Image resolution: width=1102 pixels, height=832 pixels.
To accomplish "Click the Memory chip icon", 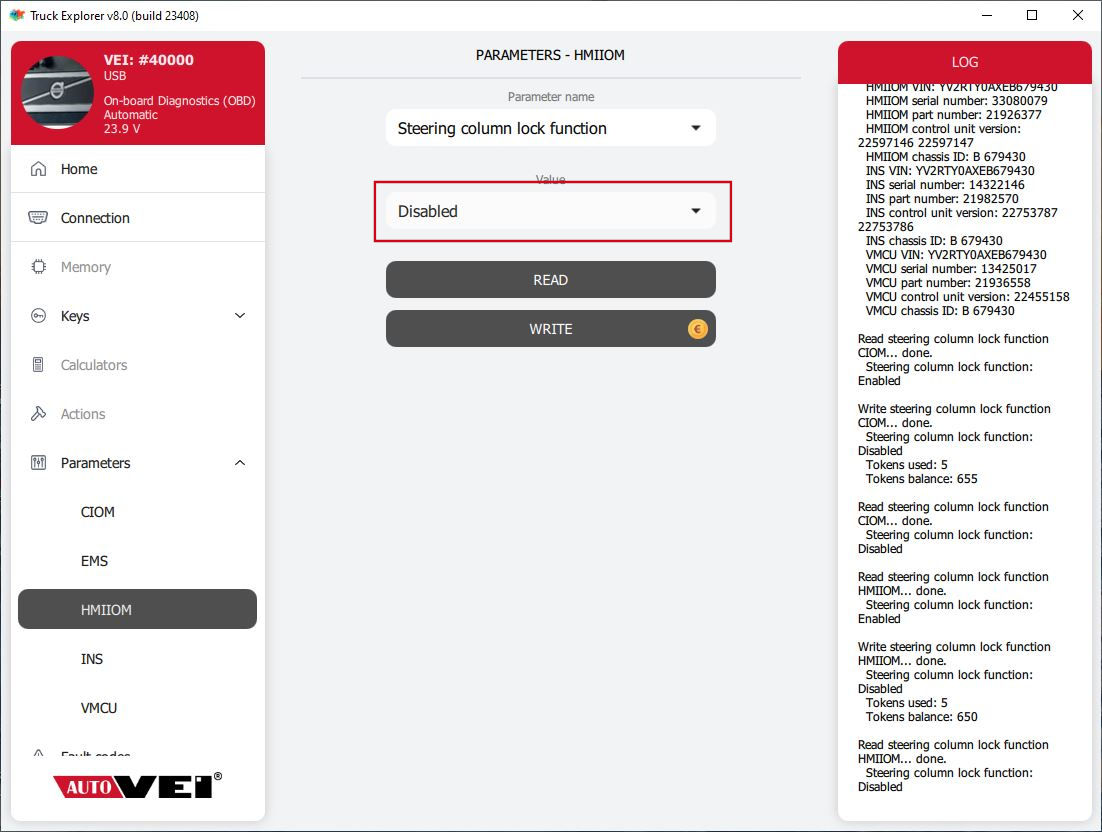I will coord(39,267).
